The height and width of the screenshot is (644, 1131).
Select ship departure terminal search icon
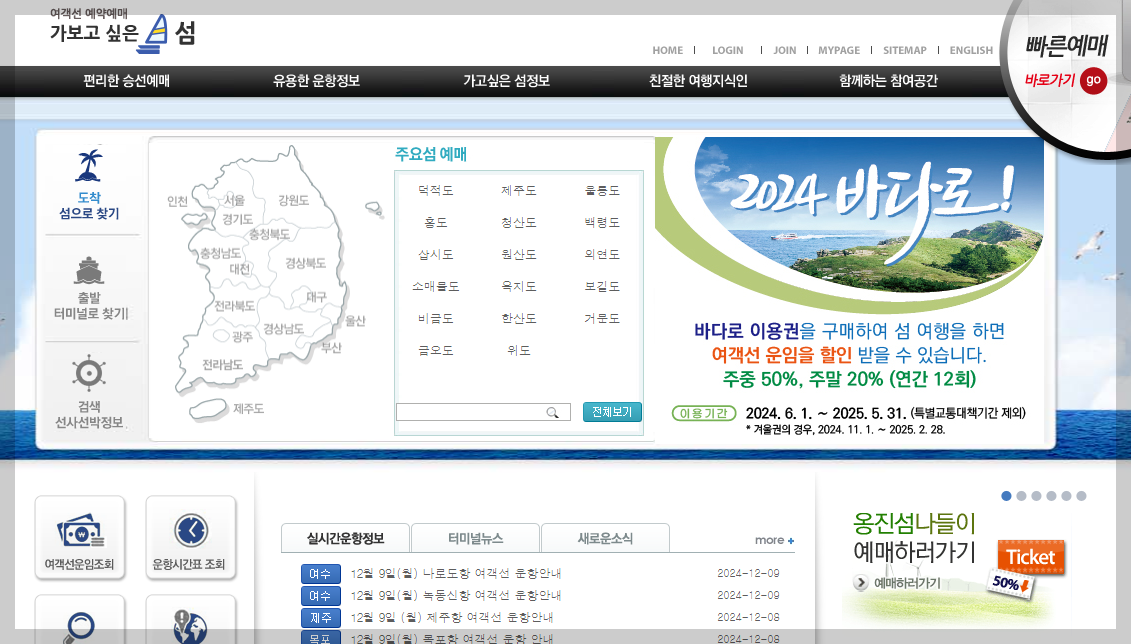89,270
